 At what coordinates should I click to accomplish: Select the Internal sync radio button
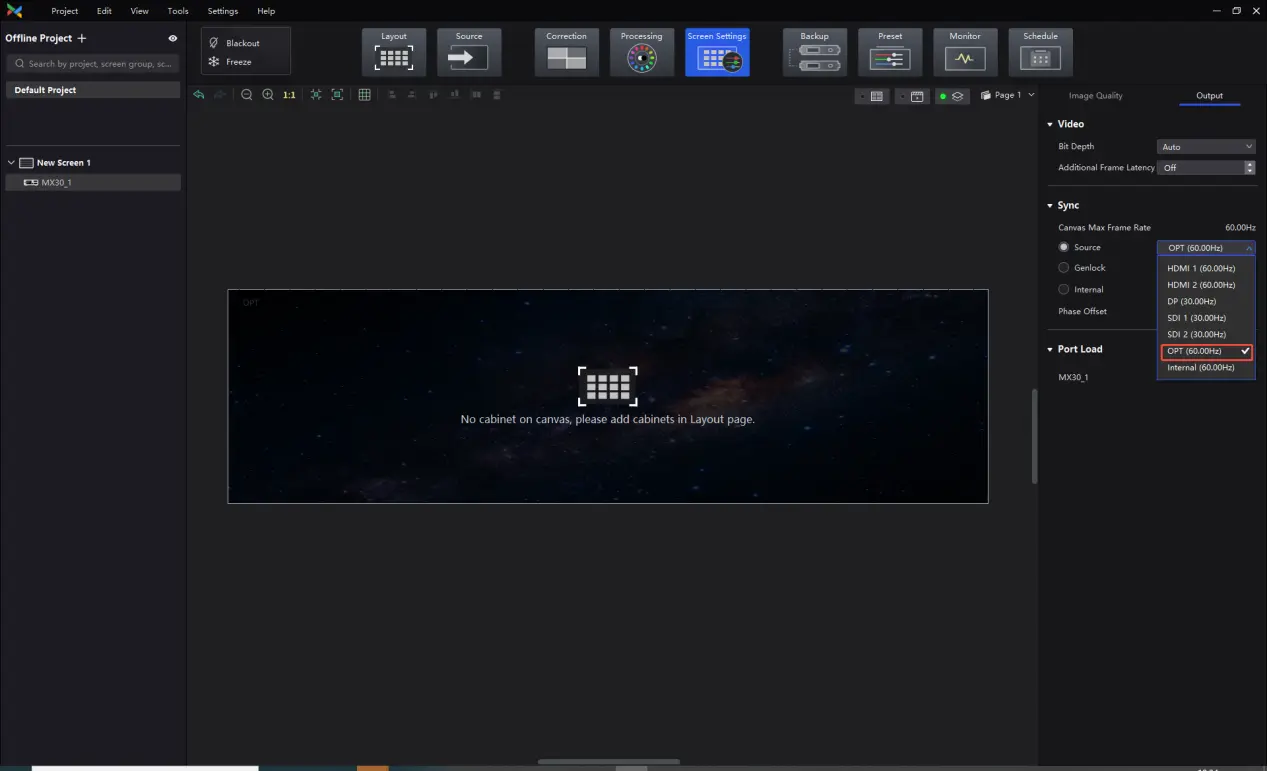point(1064,290)
